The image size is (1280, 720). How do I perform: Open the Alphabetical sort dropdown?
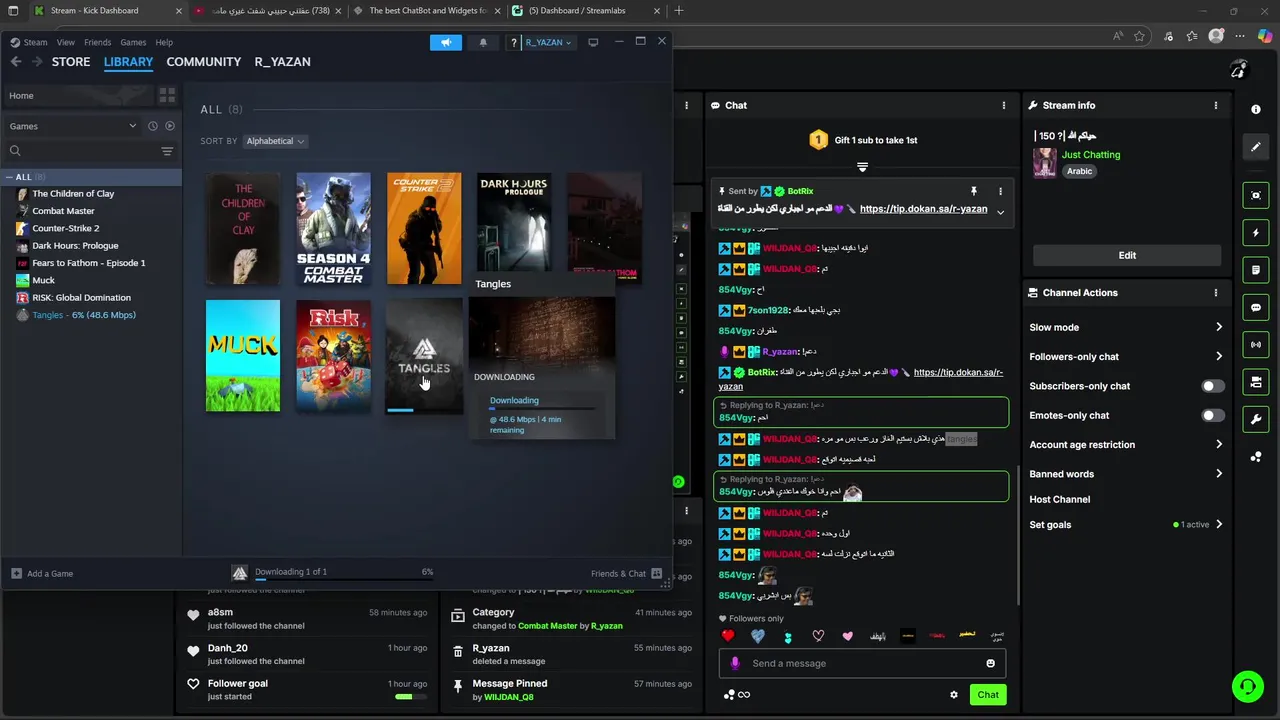coord(275,141)
